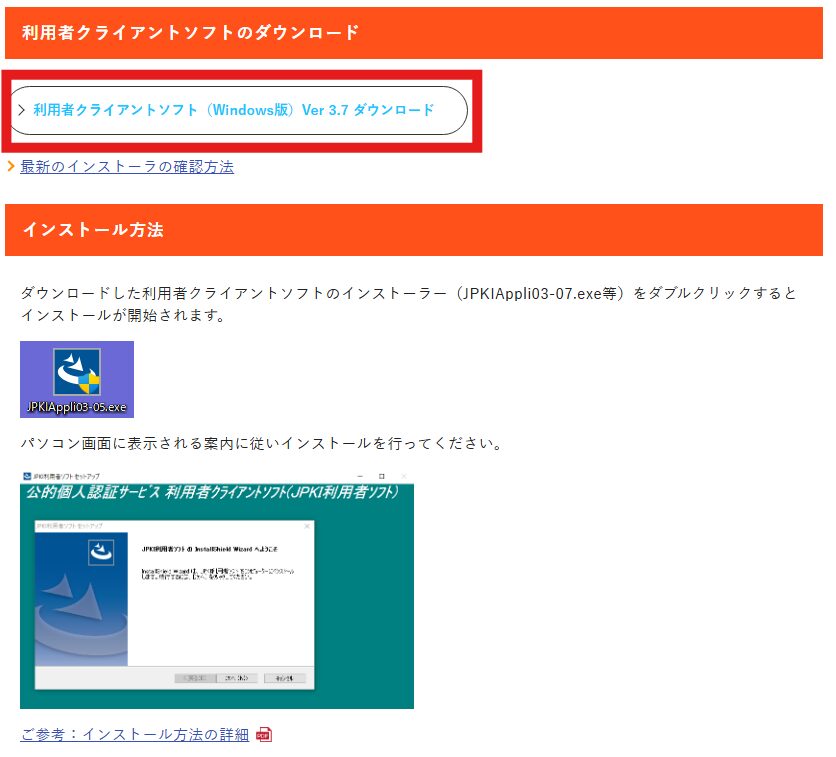This screenshot has width=836, height=757.
Task: Close the inner InstallShield wizard dialog
Action: tap(306, 525)
